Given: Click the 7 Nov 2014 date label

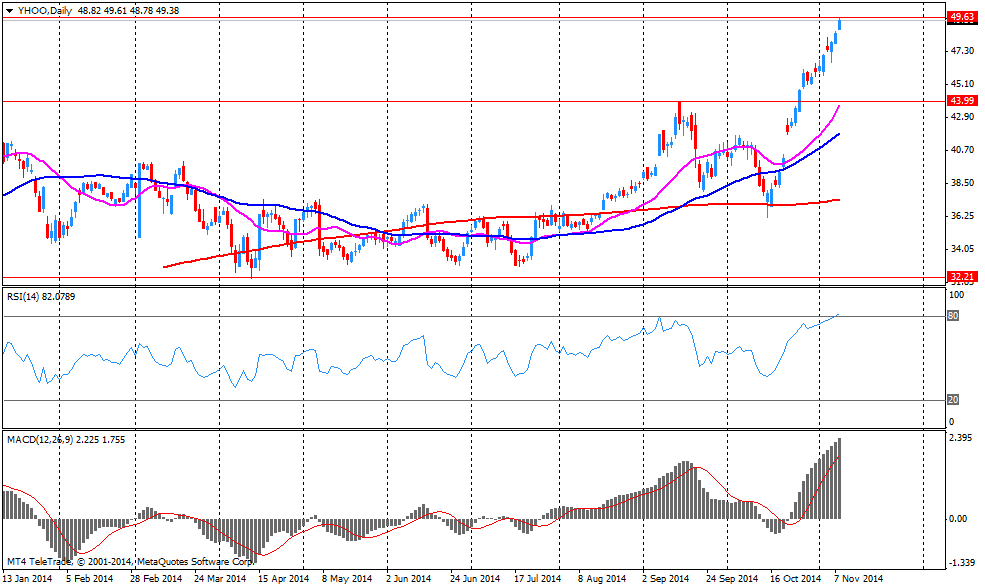Looking at the screenshot, I should 859,579.
